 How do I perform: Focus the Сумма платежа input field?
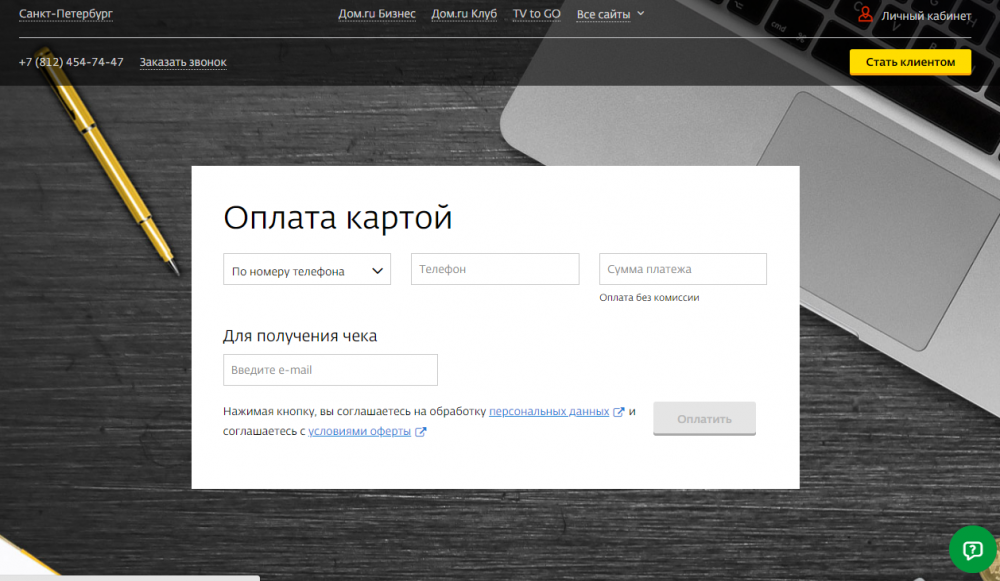[x=682, y=269]
